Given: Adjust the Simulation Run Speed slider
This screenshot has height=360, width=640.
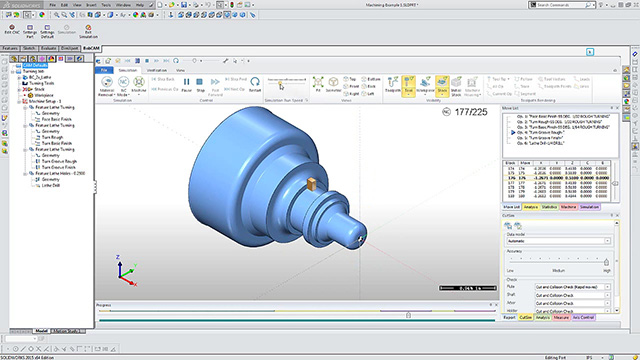Looking at the screenshot, I should coord(280,84).
